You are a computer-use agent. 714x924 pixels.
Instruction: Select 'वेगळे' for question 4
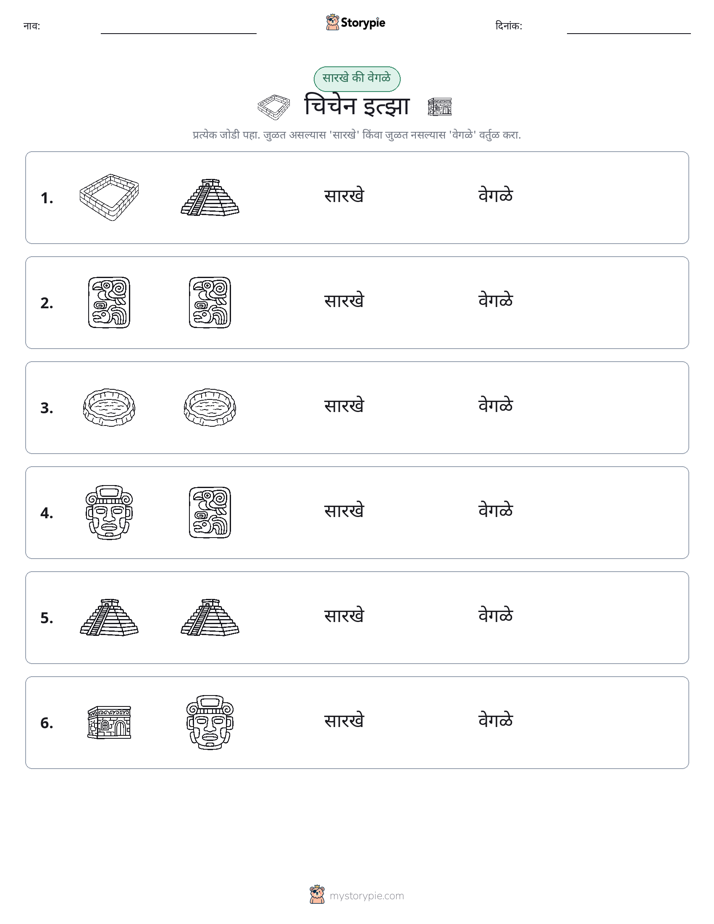(495, 511)
